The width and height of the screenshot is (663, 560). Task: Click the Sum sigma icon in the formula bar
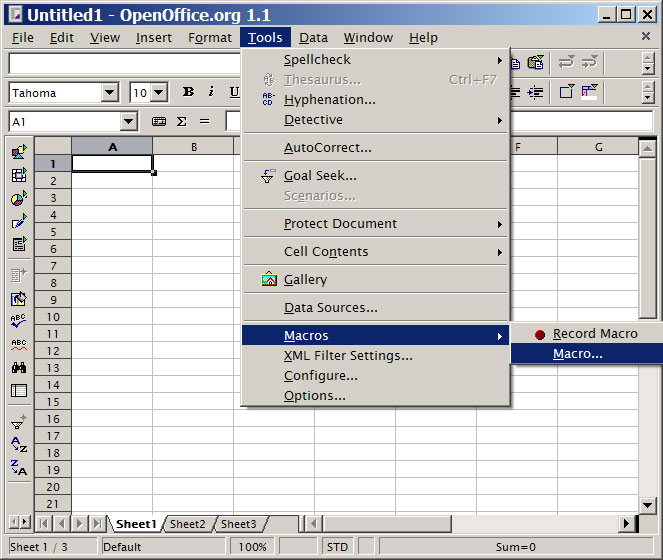pyautogui.click(x=182, y=121)
